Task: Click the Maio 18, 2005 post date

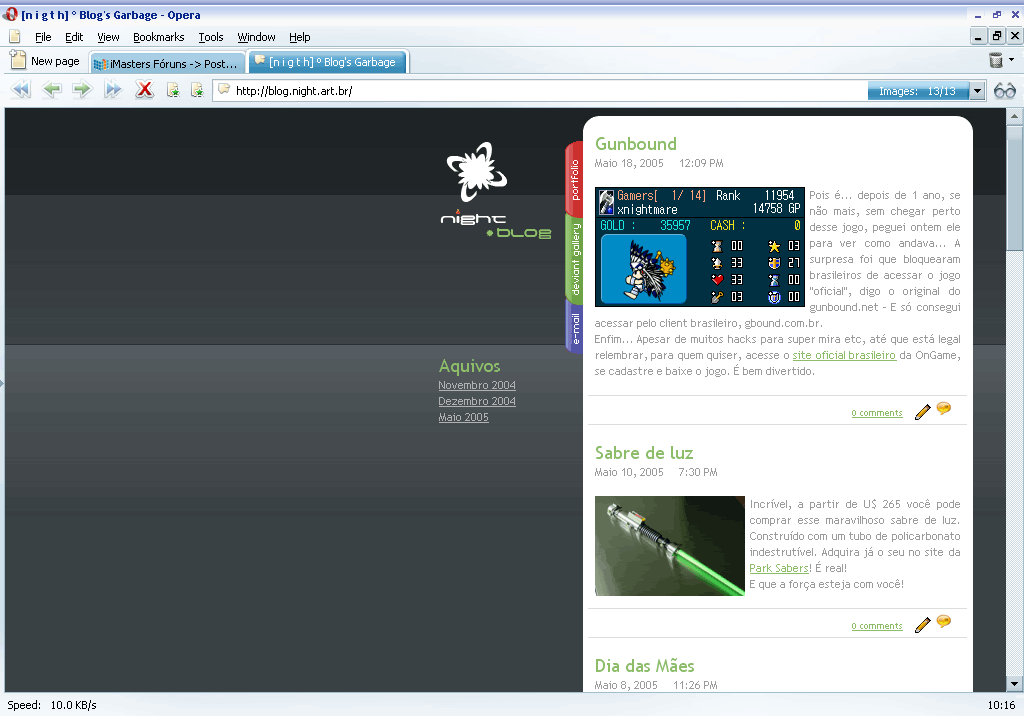Action: pyautogui.click(x=629, y=163)
